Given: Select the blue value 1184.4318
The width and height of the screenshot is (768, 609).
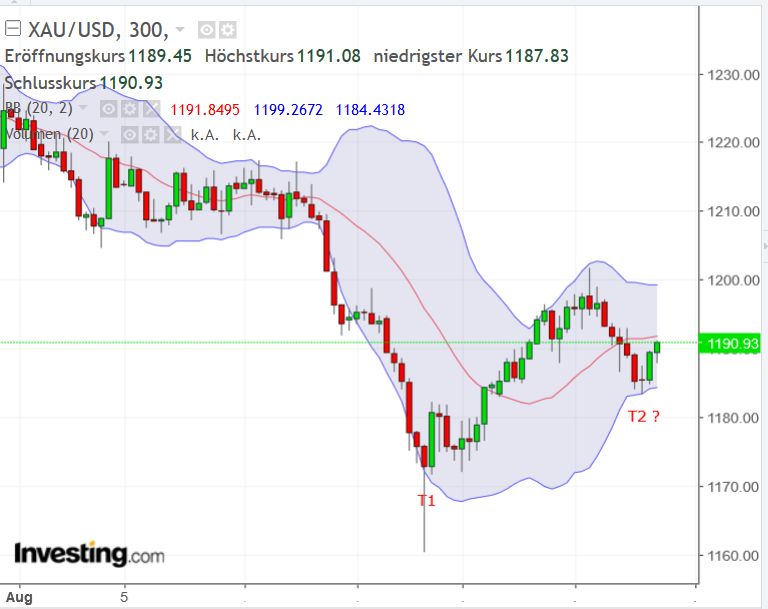Looking at the screenshot, I should tap(370, 110).
